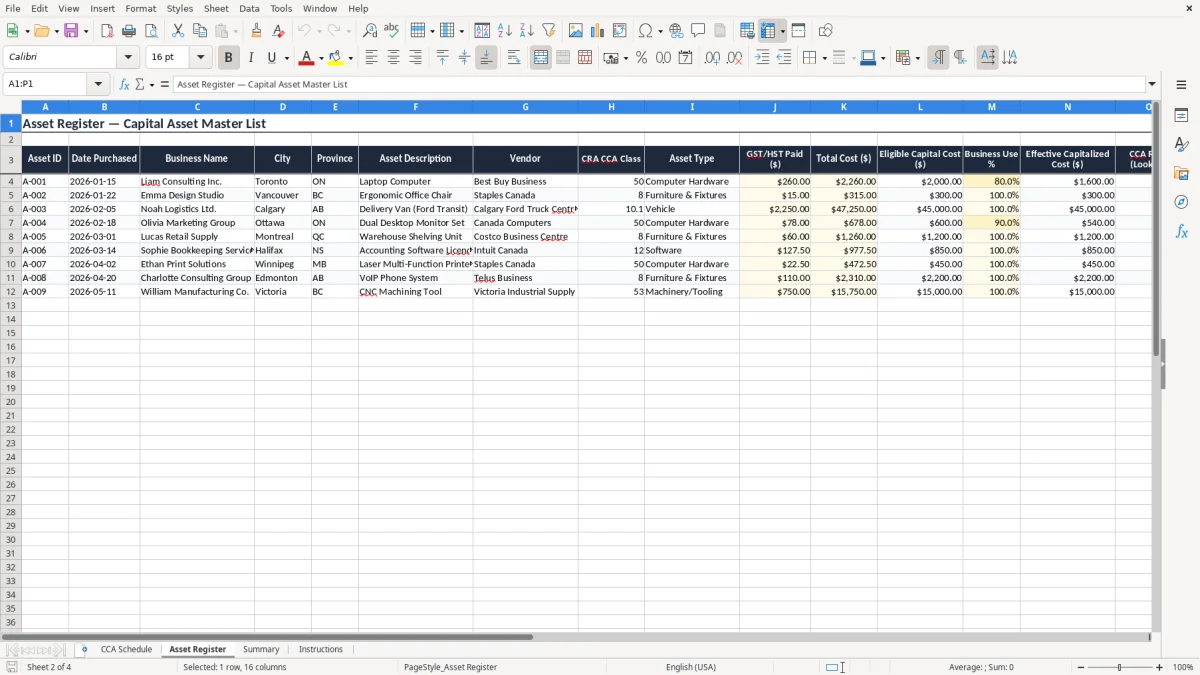1200x675 pixels.
Task: Run the Spelling check icon
Action: 392,31
